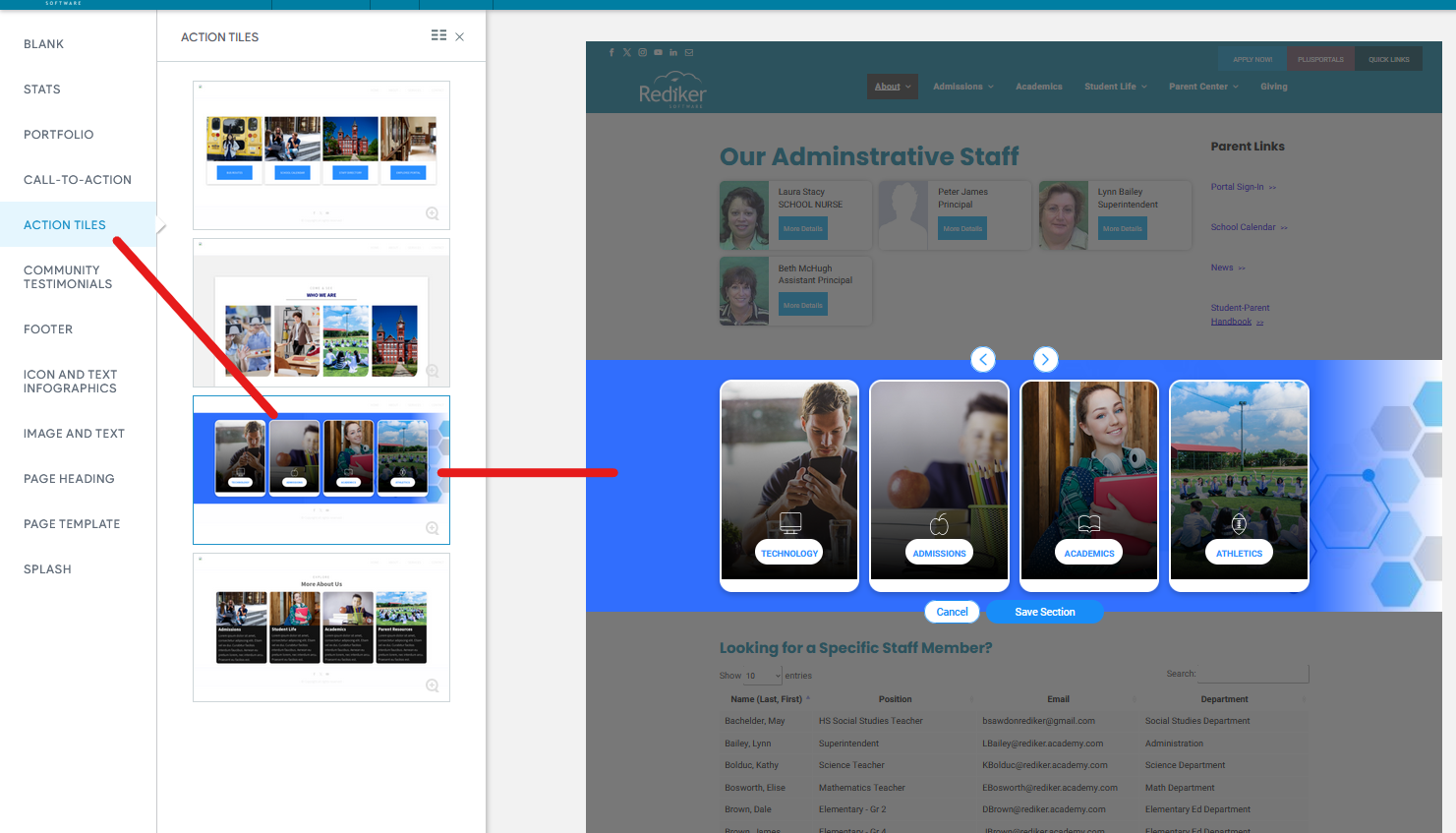Click the staff Search input field
Image resolution: width=1456 pixels, height=833 pixels.
[x=1253, y=673]
